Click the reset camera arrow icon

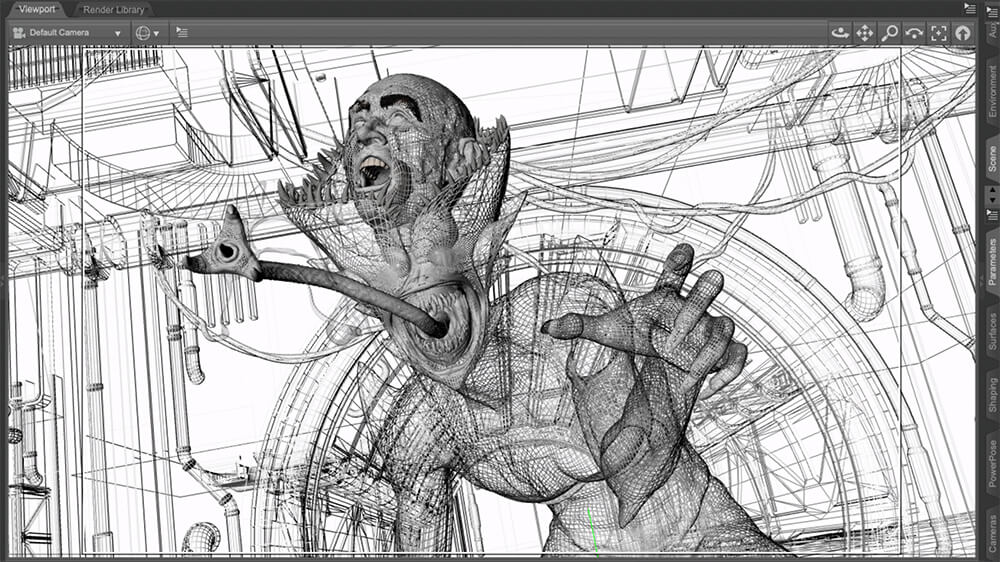pos(963,33)
